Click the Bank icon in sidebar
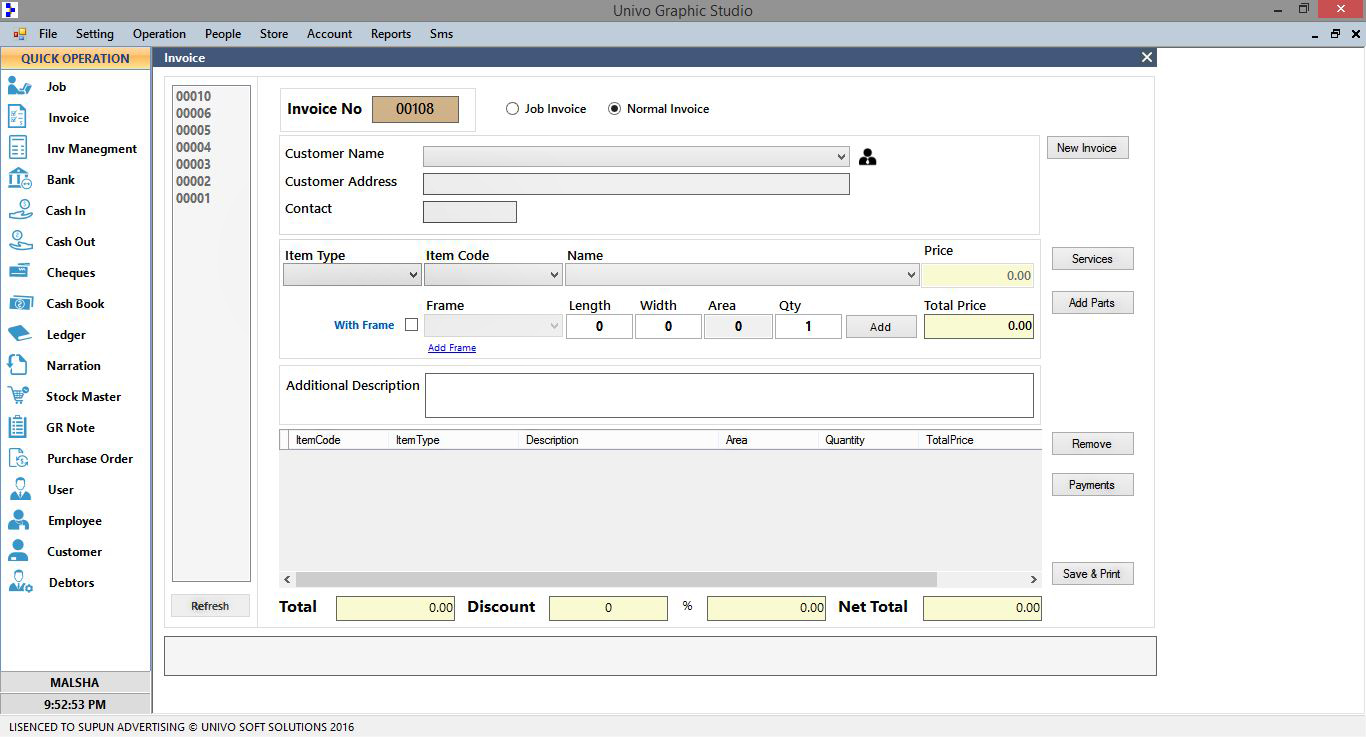This screenshot has width=1366, height=737. tap(19, 180)
